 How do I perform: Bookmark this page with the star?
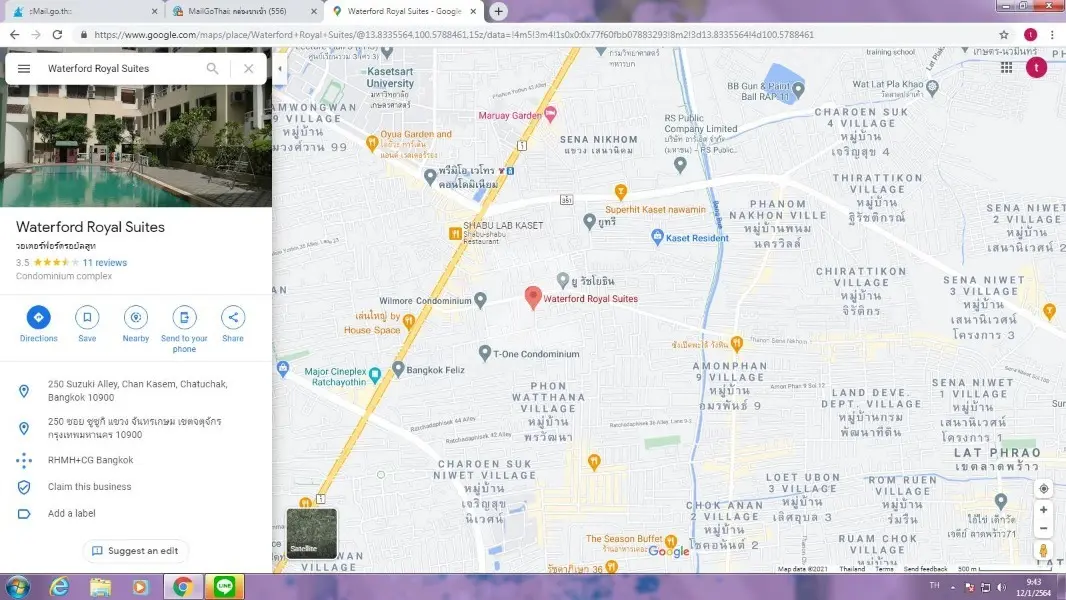(1003, 35)
